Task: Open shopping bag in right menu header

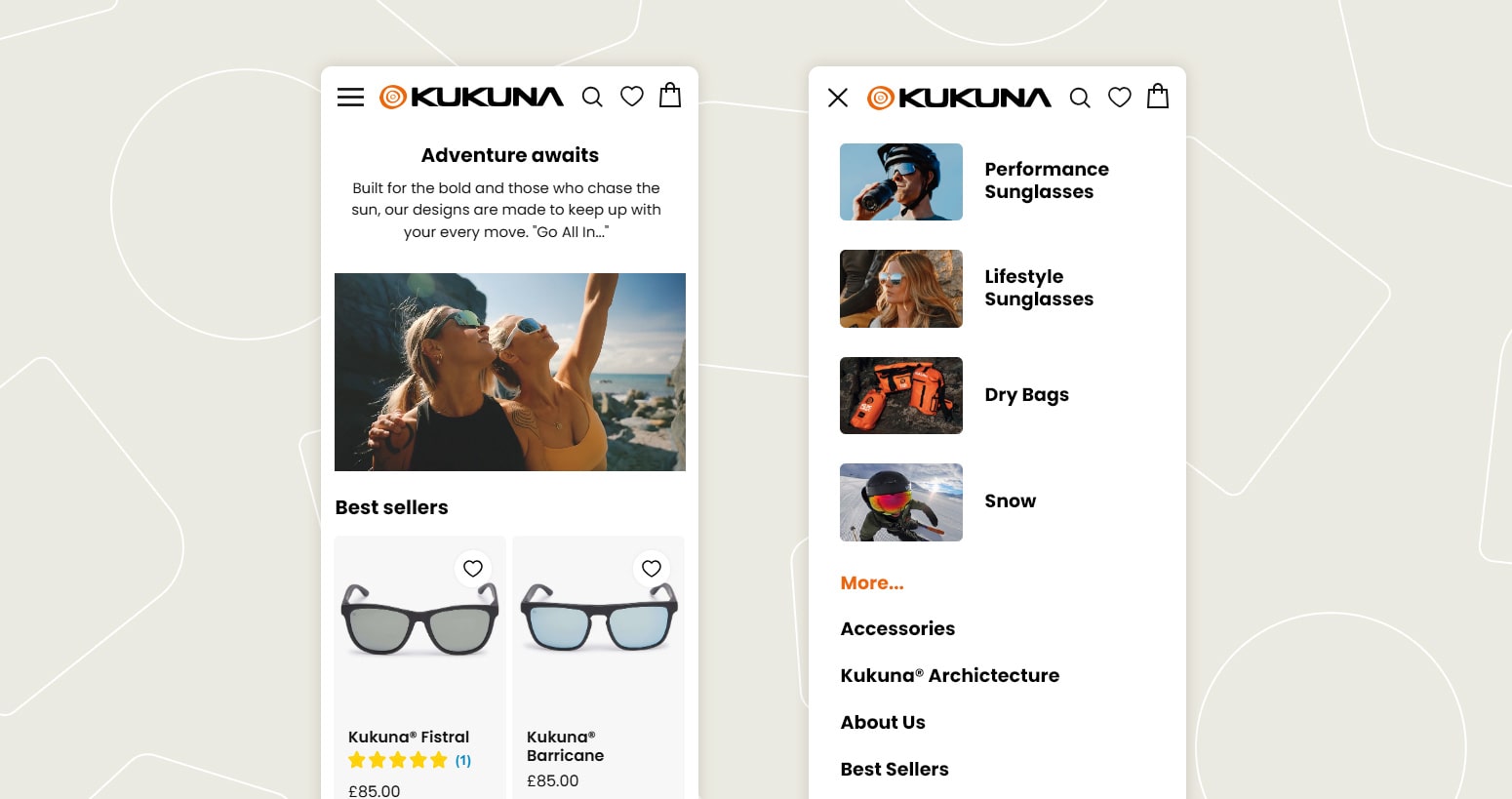Action: tap(1158, 96)
